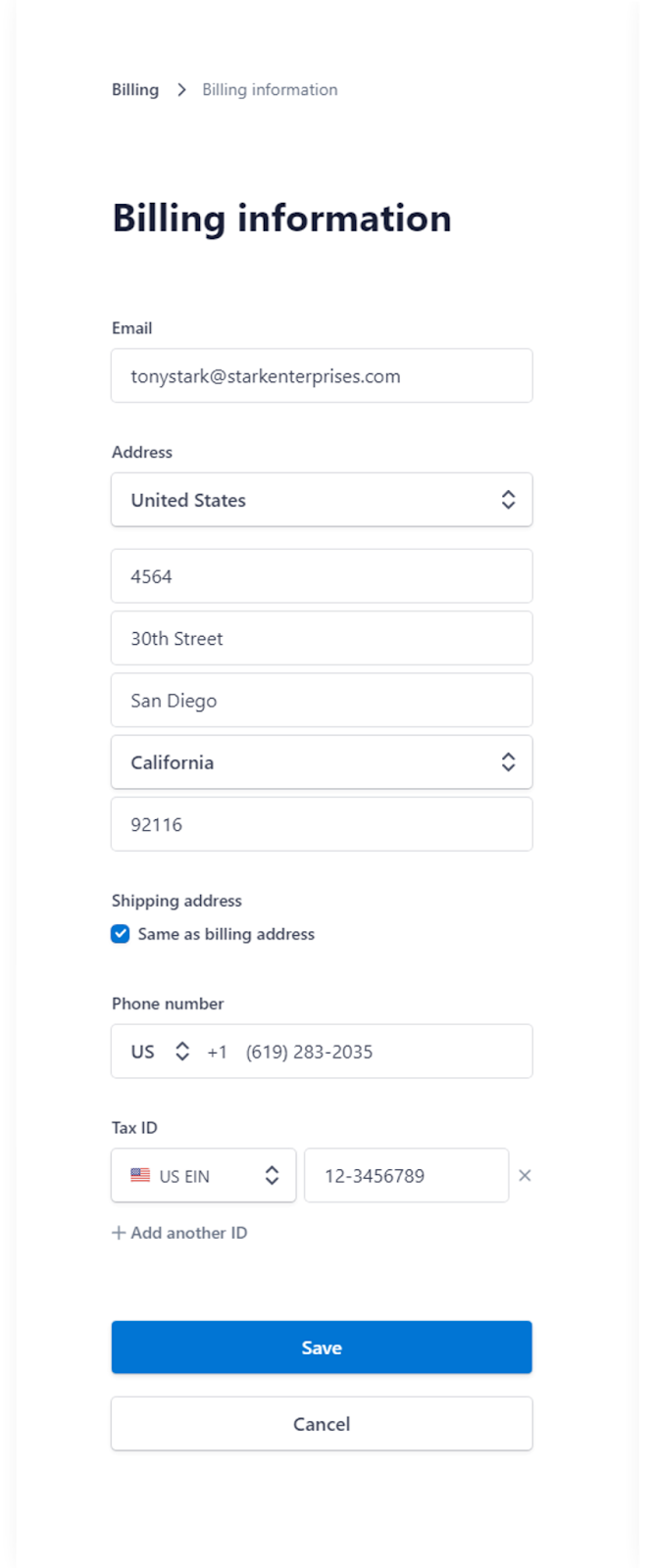This screenshot has width=653, height=1568.
Task: Click the breadcrumb chevron separator icon
Action: tap(181, 90)
